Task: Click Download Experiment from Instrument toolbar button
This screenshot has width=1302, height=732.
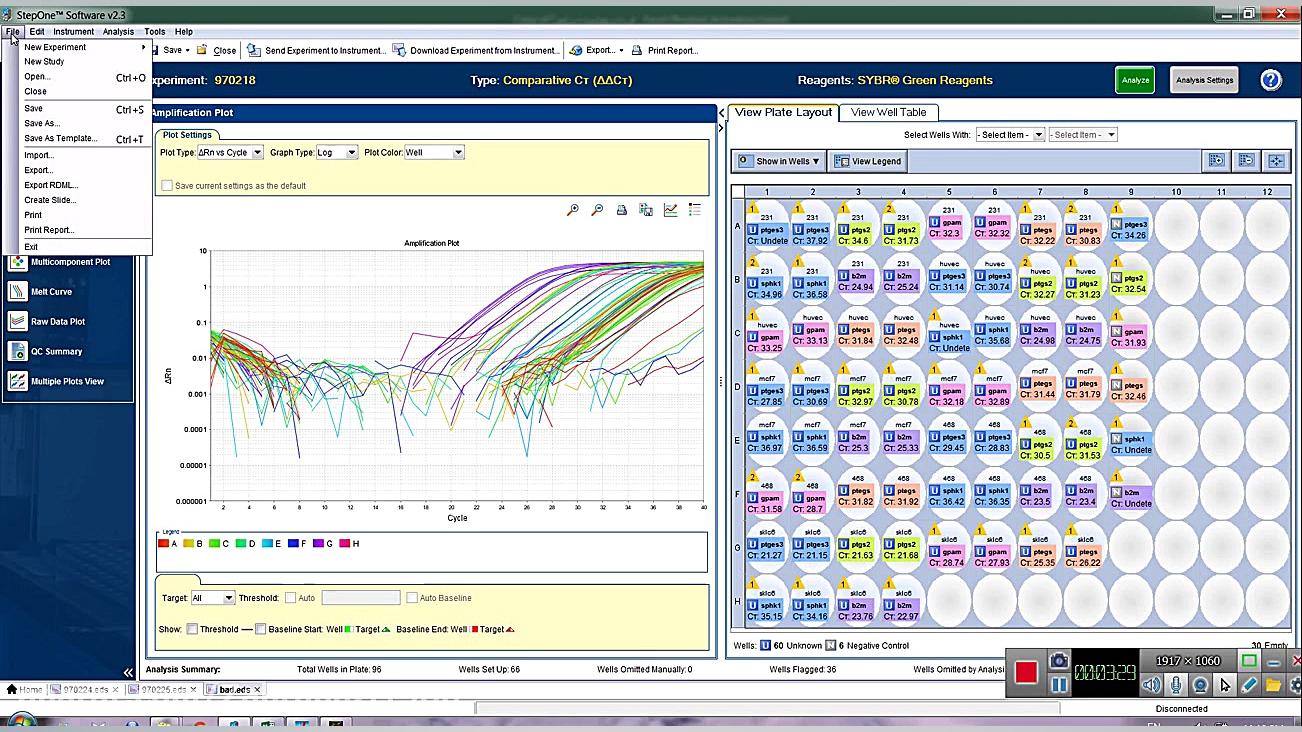Action: pyautogui.click(x=476, y=50)
